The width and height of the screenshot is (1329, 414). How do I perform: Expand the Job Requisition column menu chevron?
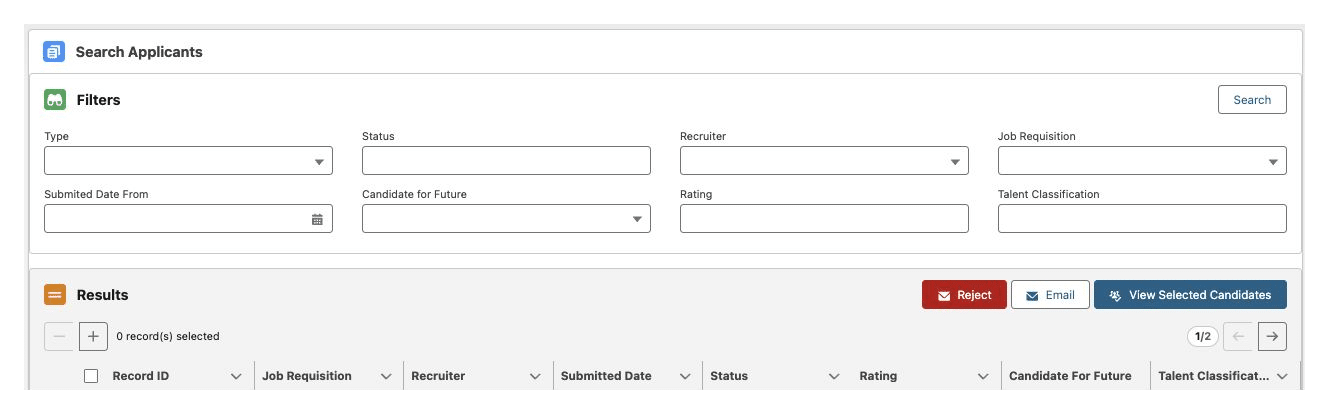coord(386,377)
